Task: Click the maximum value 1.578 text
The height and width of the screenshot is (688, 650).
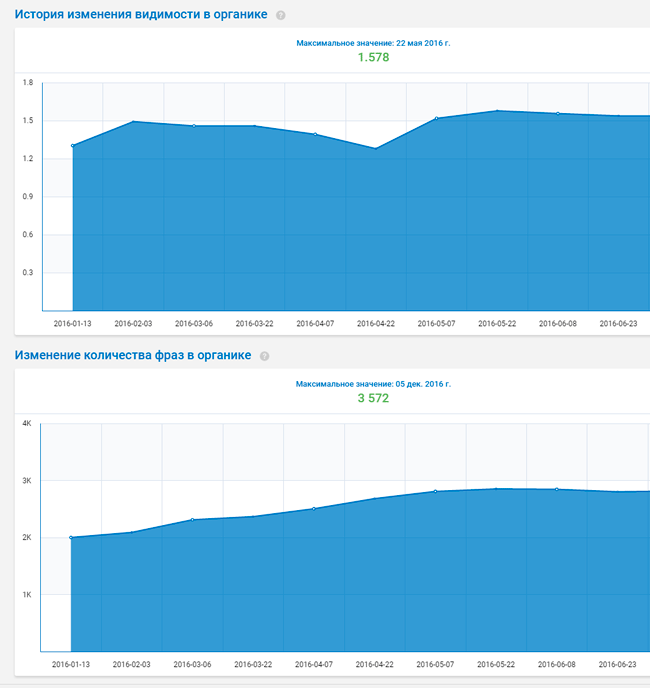Action: (373, 58)
